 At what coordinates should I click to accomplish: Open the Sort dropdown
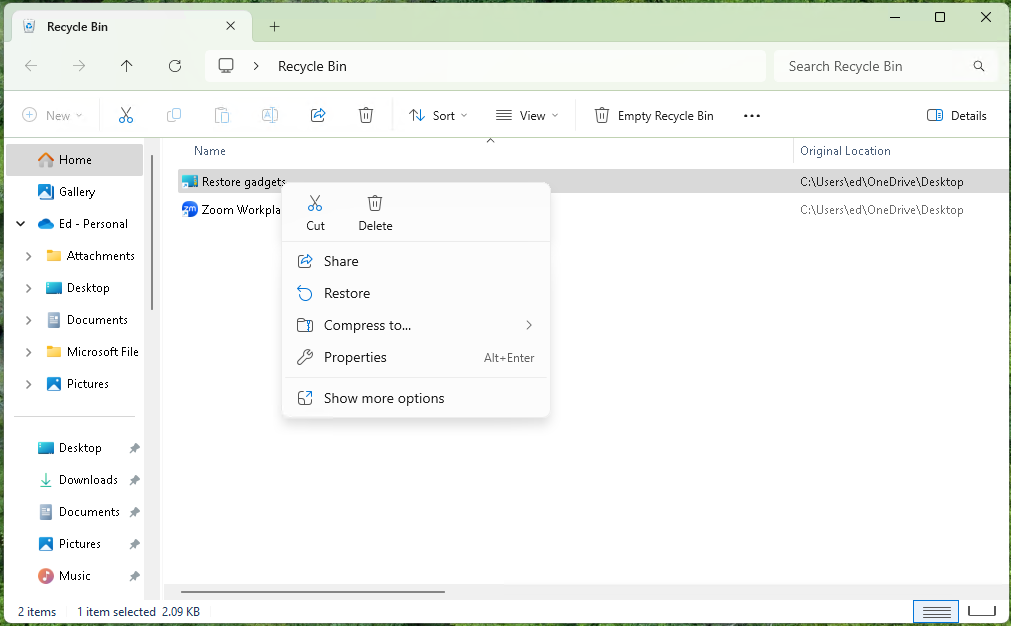click(x=438, y=115)
